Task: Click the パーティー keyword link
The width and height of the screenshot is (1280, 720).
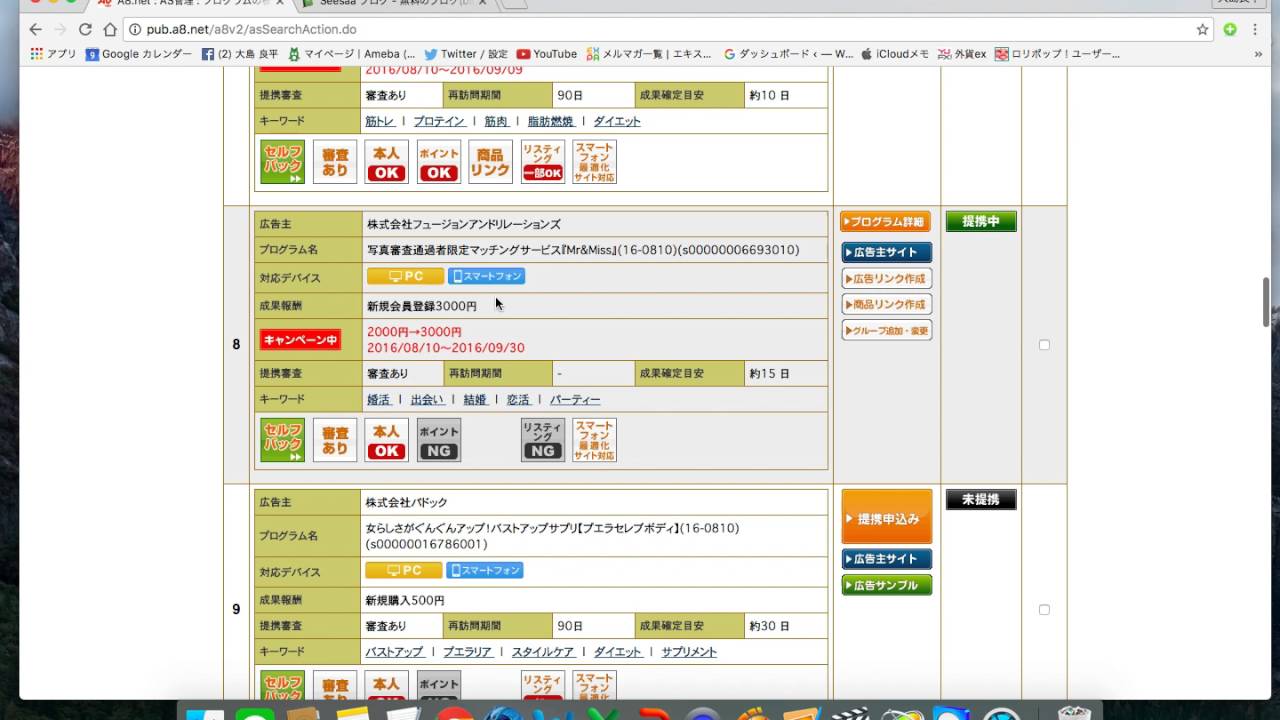Action: [575, 399]
